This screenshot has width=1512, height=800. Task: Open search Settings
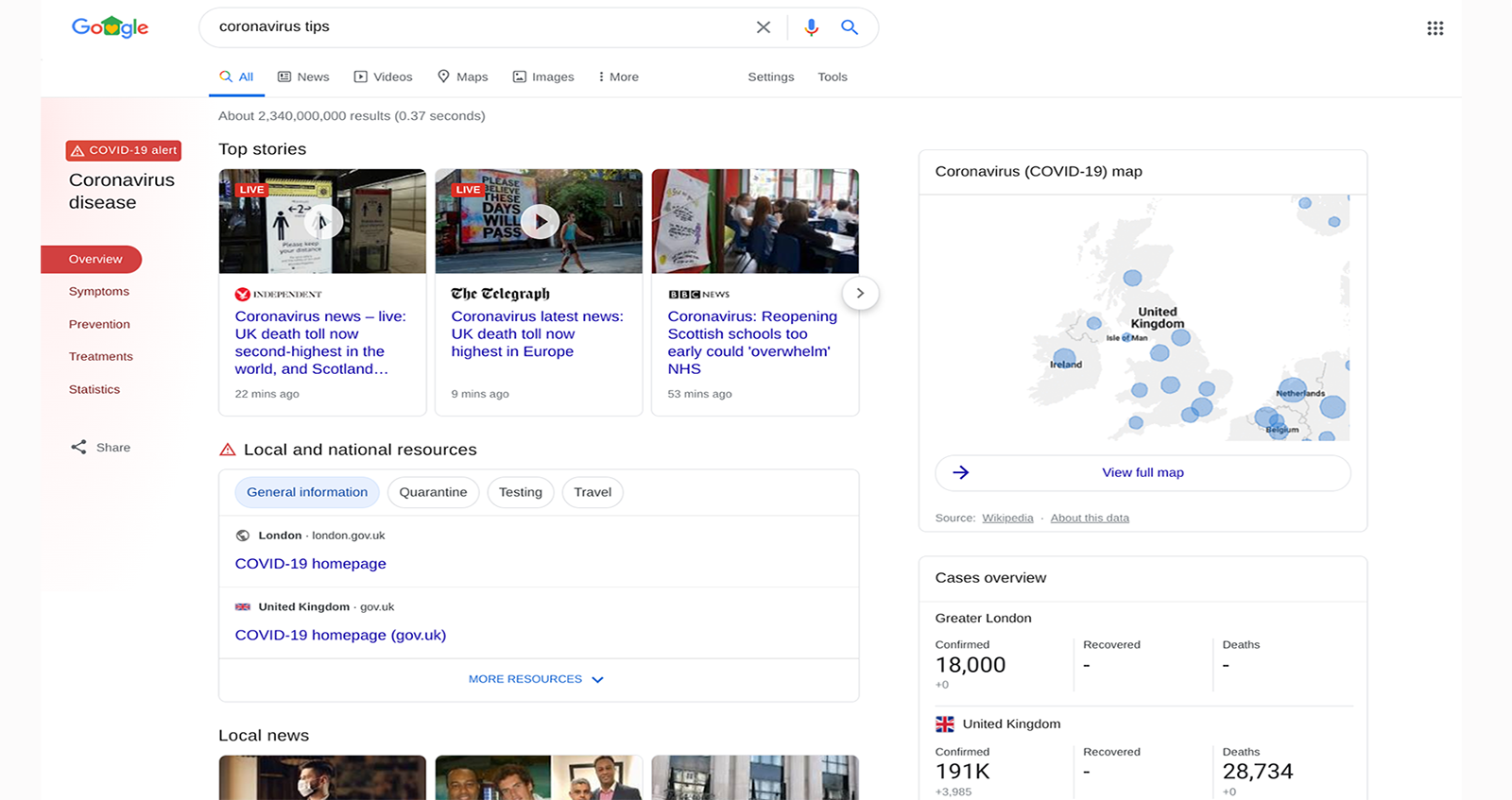[x=771, y=77]
